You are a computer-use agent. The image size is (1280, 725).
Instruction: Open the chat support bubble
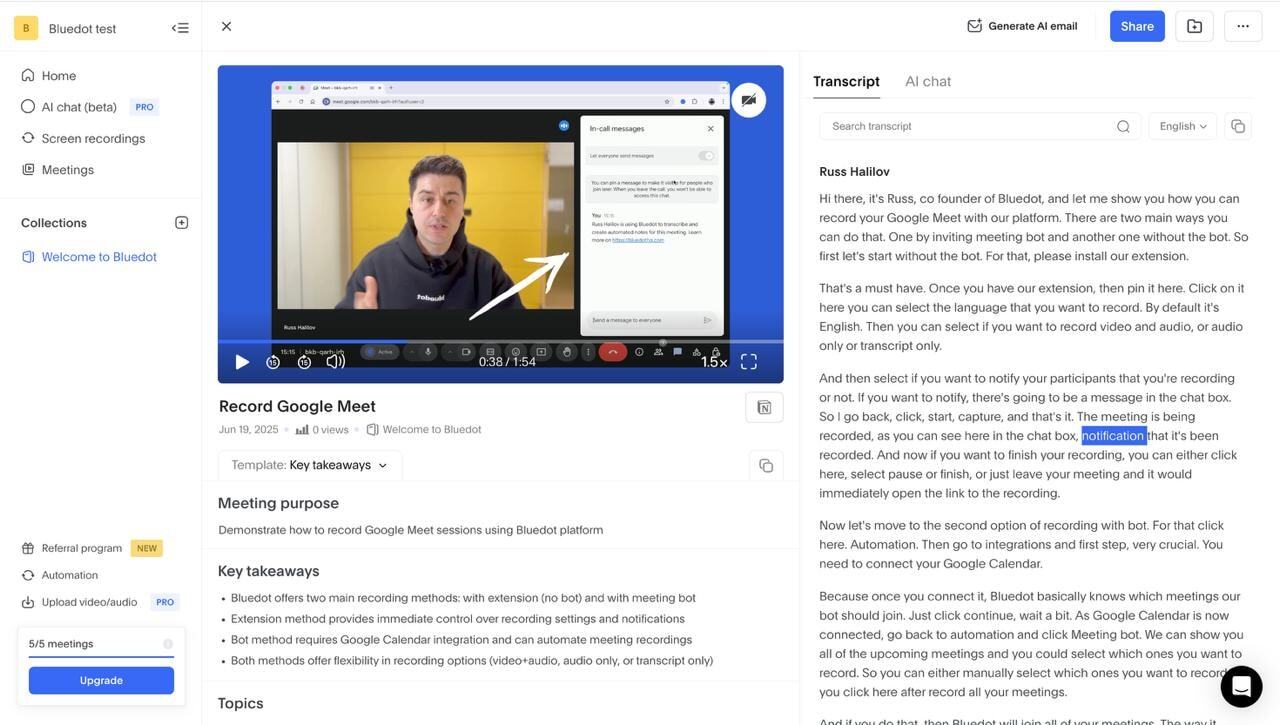(1241, 687)
